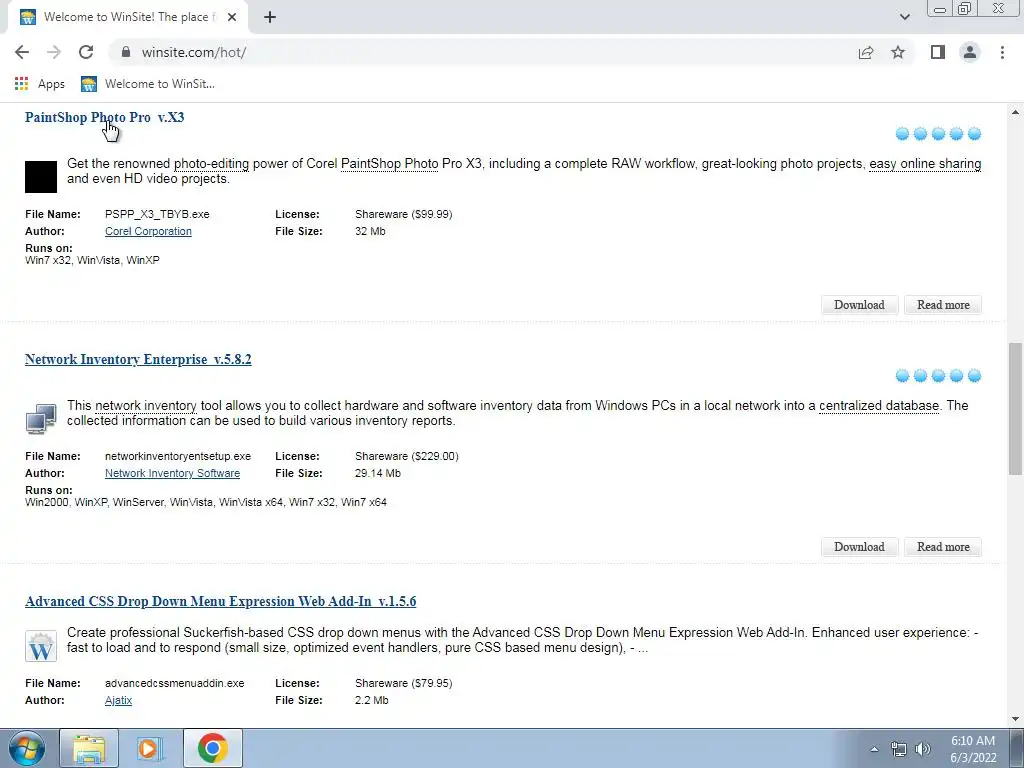Open PaintShop Photo Pro v.X3 title link
Image resolution: width=1024 pixels, height=768 pixels.
coord(104,118)
